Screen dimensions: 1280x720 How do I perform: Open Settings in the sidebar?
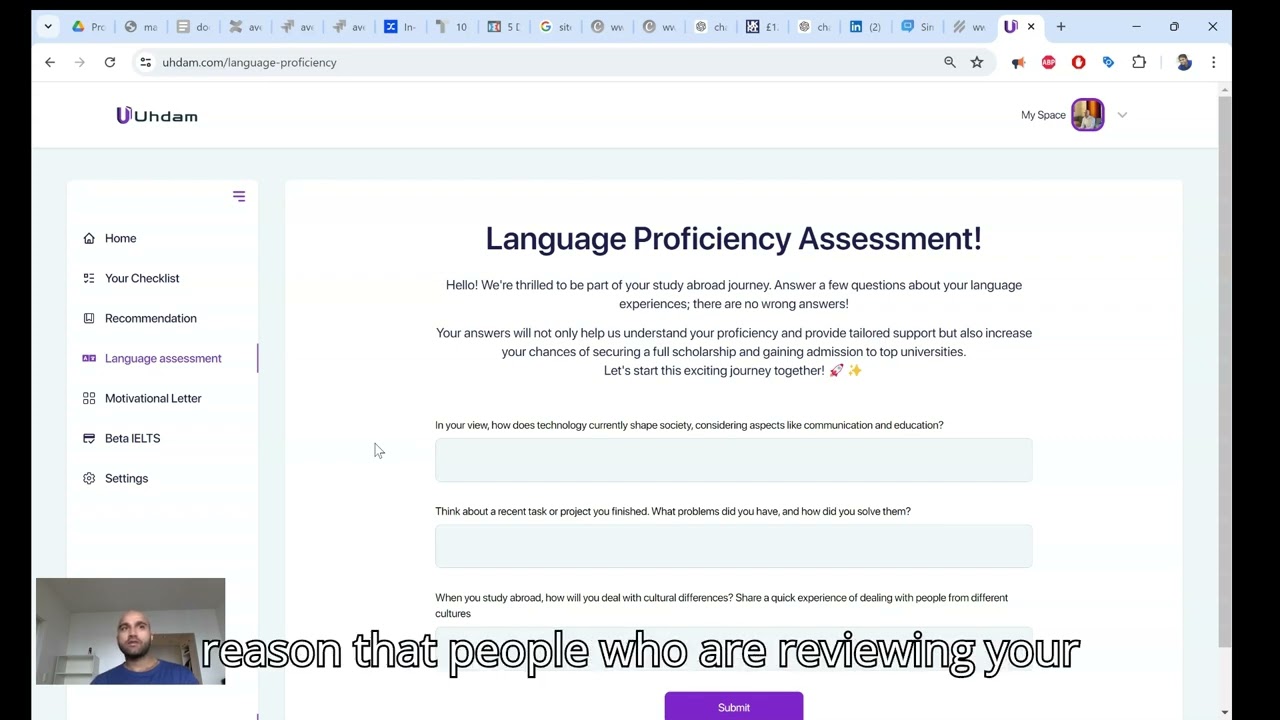[x=126, y=478]
